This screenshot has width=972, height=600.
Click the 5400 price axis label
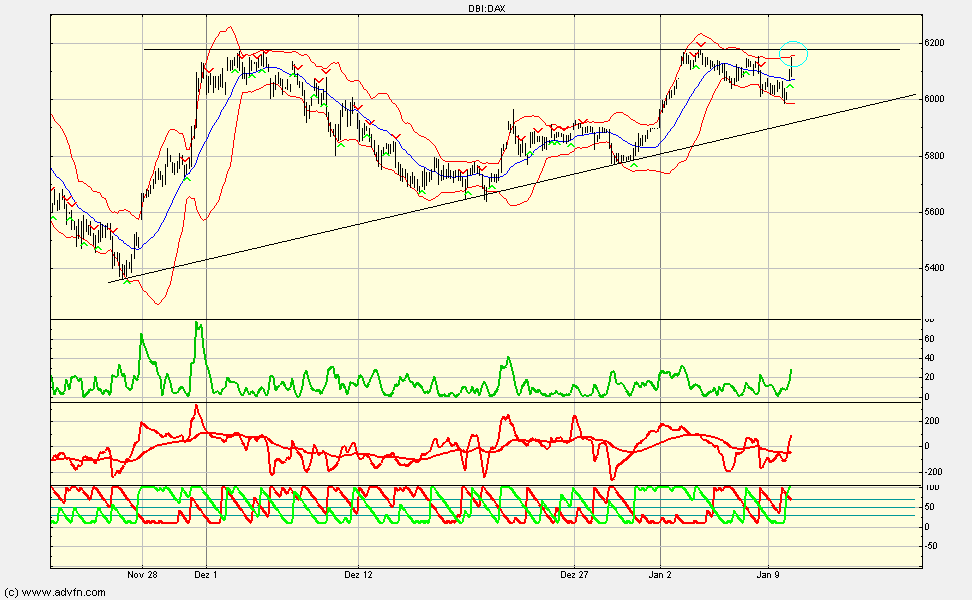(934, 266)
